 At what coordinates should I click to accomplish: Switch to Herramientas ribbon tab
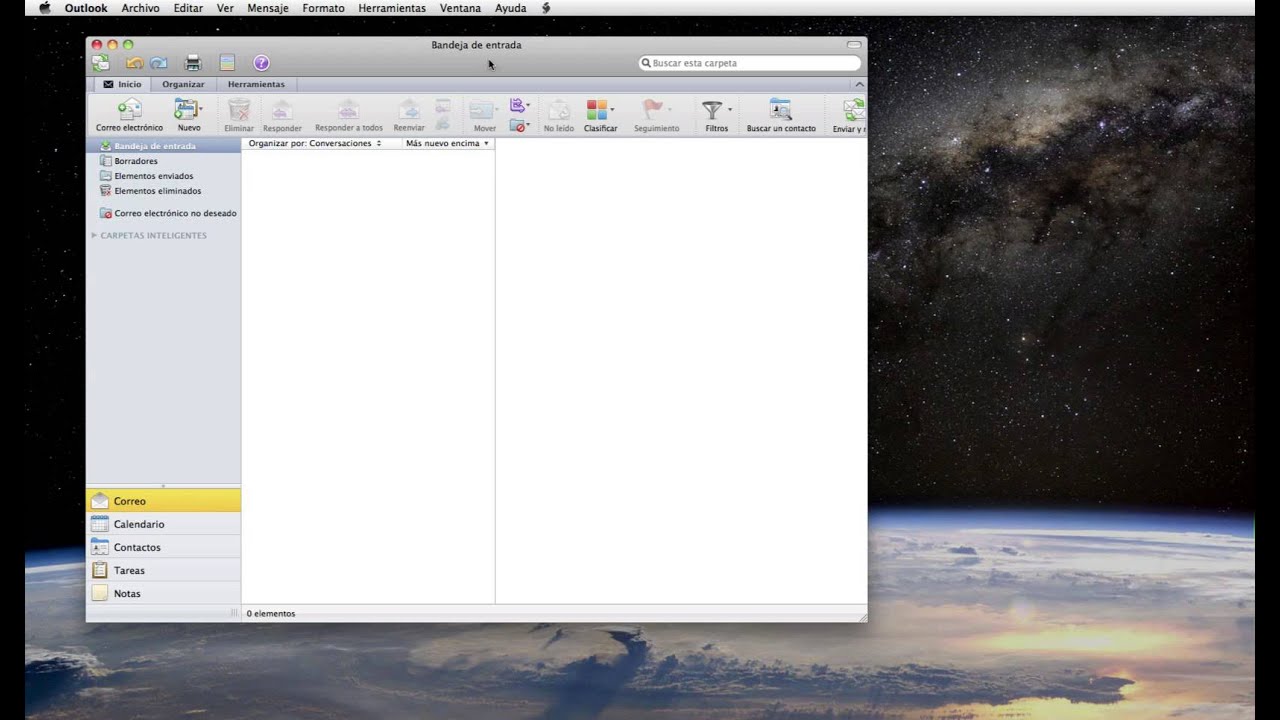pos(256,84)
